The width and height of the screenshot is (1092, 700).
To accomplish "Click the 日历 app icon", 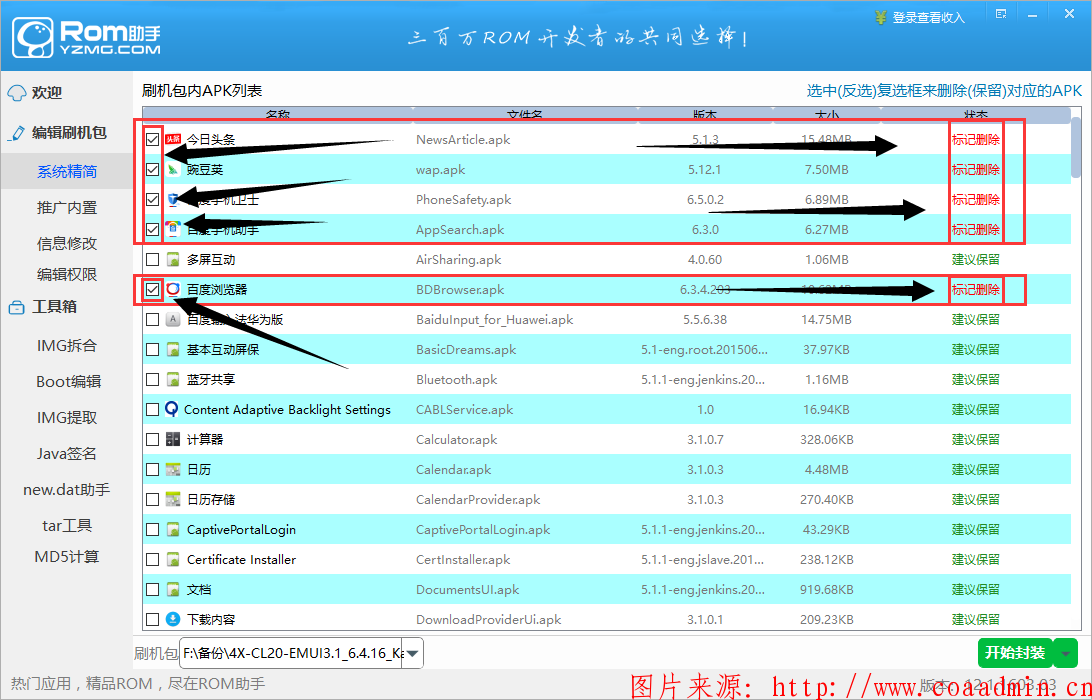I will coord(173,469).
